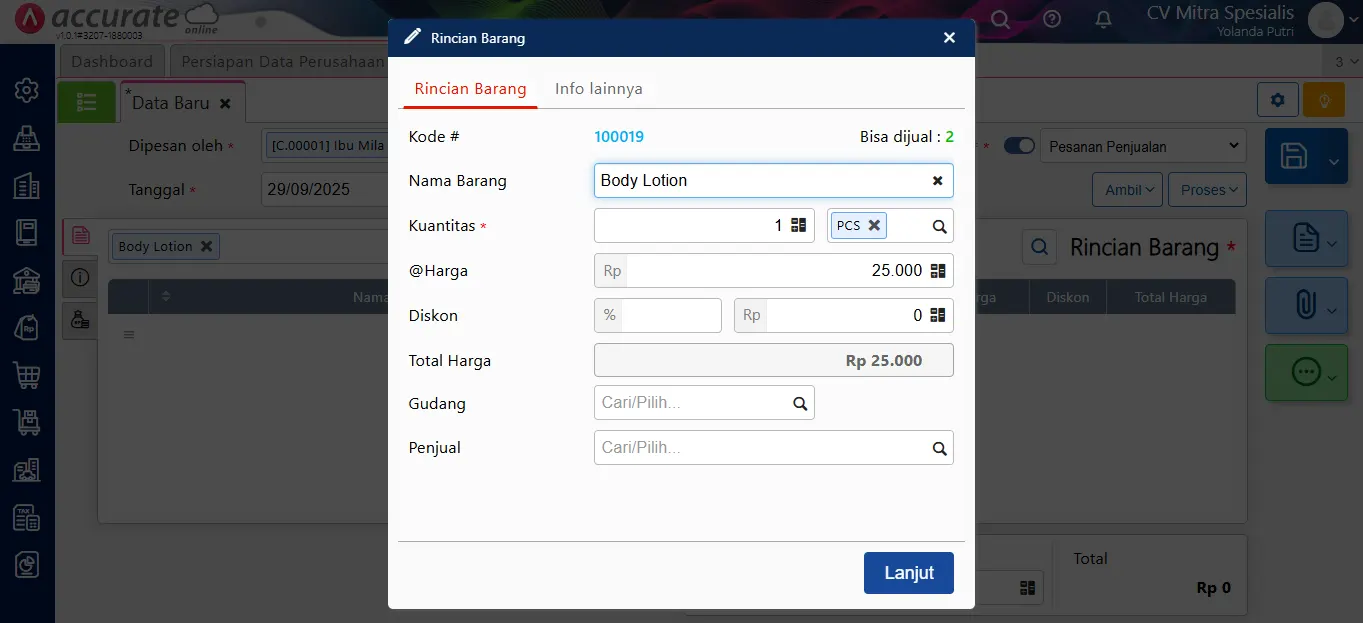Open the Ambil dropdown menu

(x=1131, y=190)
